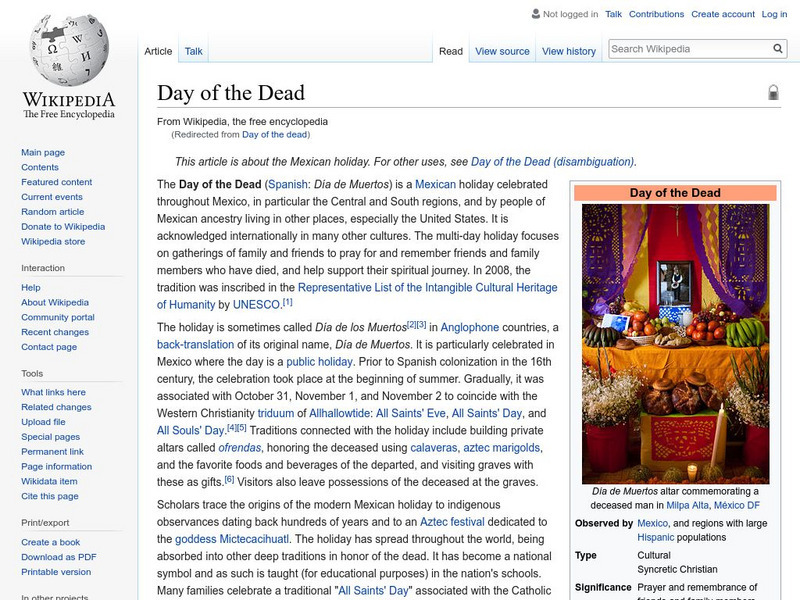Open About Wikipedia

click(55, 302)
